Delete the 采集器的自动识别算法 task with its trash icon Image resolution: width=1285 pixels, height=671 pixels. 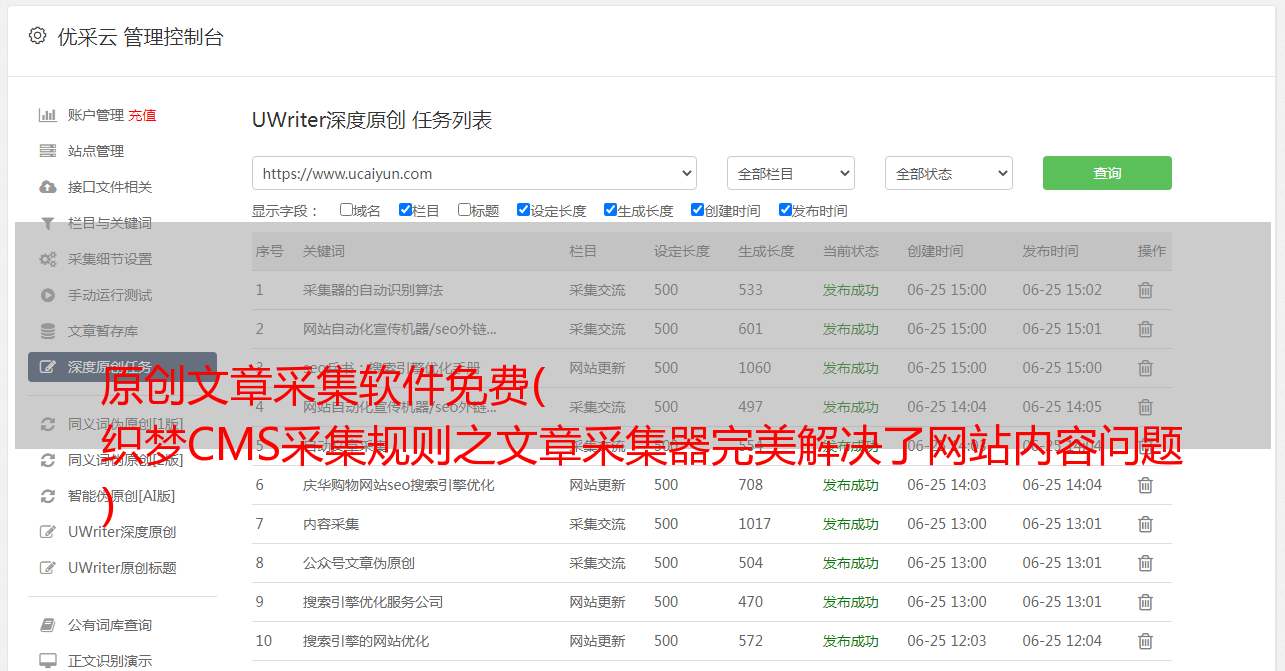(x=1145, y=290)
